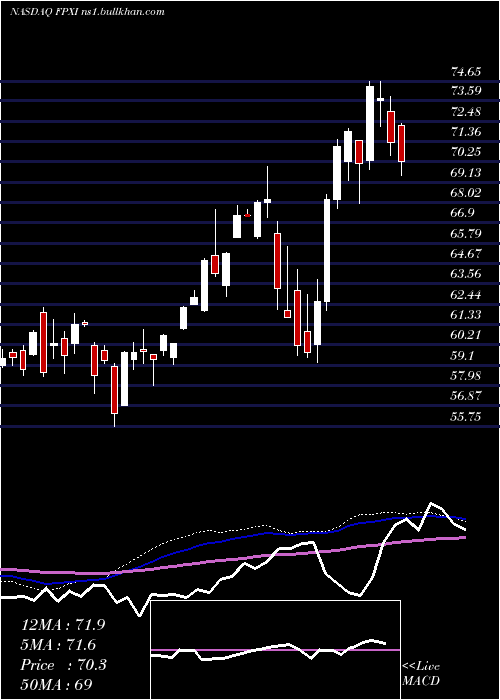Click the tallest white candle near 73.59
Image resolution: width=500 pixels, height=700 pixels.
(x=370, y=123)
